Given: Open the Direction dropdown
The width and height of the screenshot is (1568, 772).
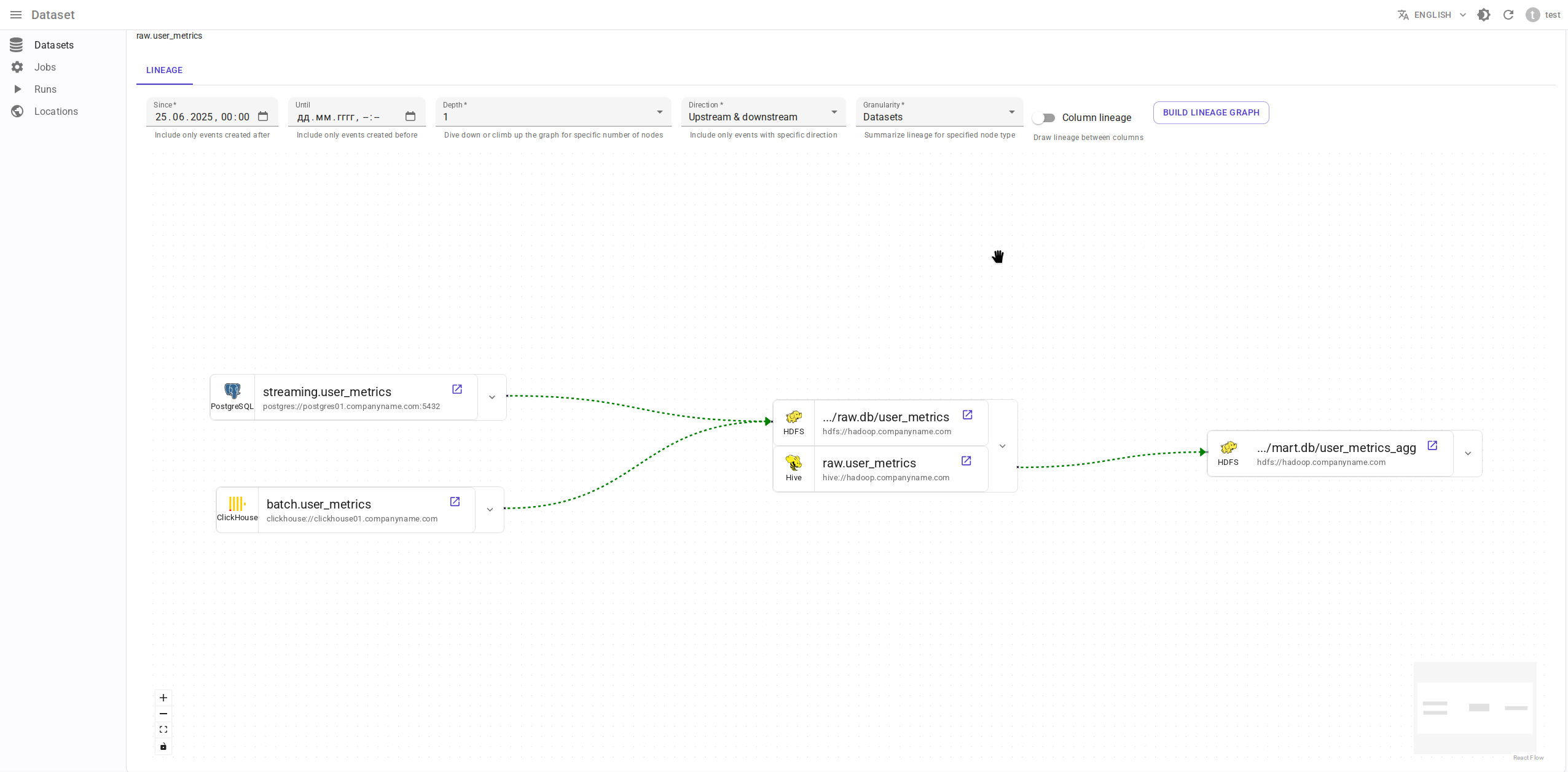Looking at the screenshot, I should click(x=762, y=113).
